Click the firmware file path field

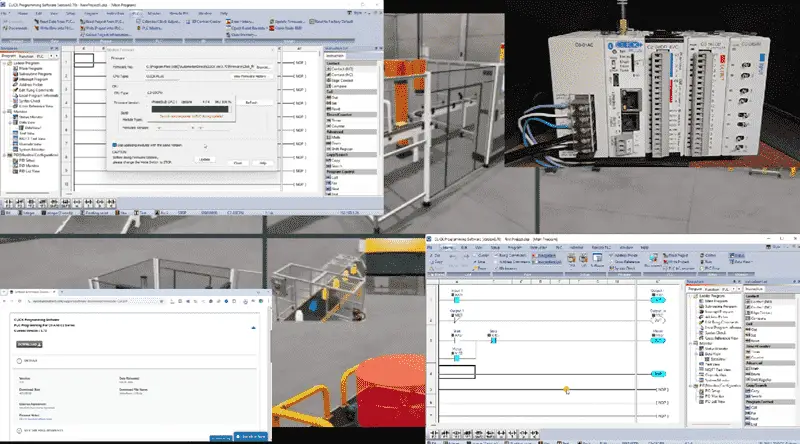[x=199, y=67]
